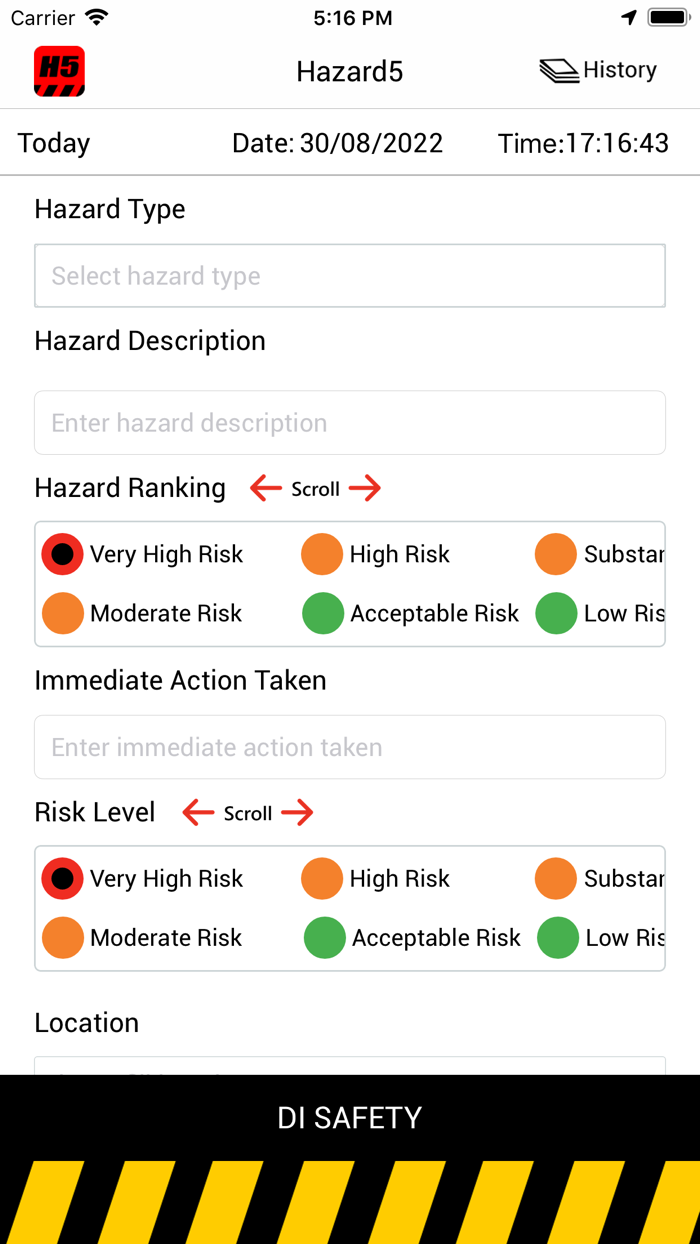Click the right red scroll arrow beside Risk Level
The height and width of the screenshot is (1244, 700).
(296, 813)
